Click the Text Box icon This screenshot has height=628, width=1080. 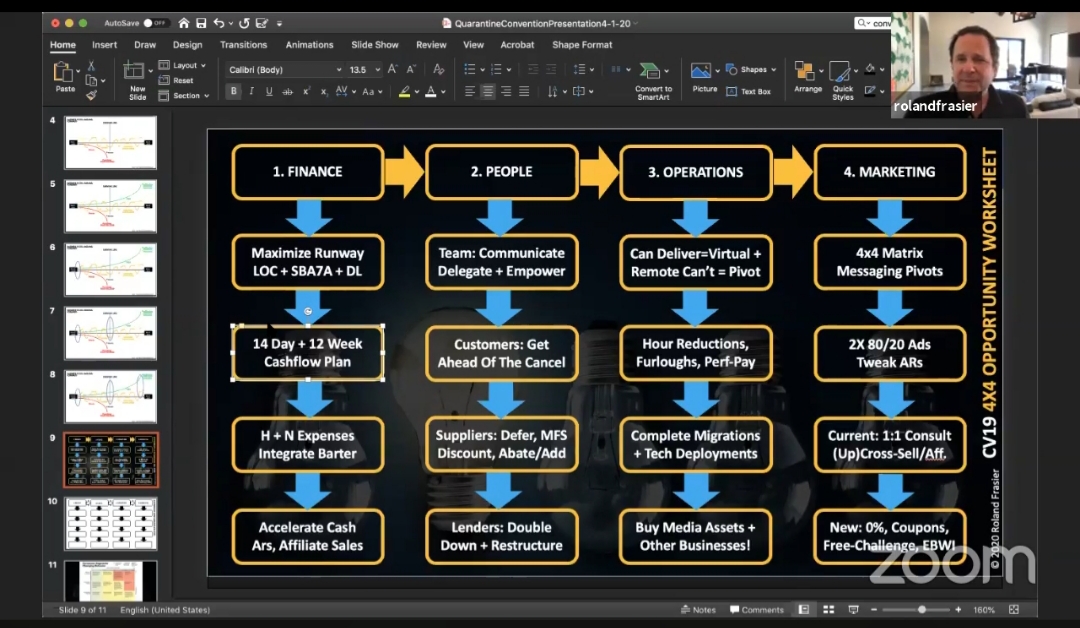749,91
